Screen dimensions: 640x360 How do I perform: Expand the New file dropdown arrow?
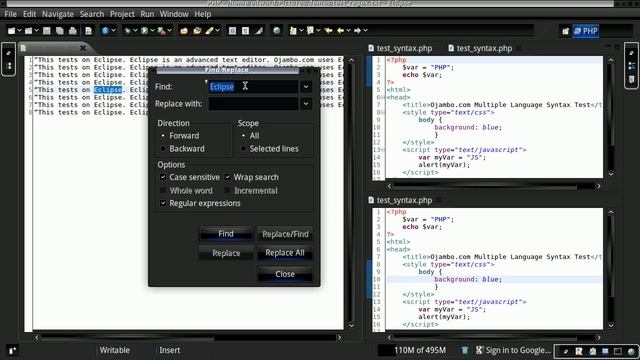coord(19,31)
